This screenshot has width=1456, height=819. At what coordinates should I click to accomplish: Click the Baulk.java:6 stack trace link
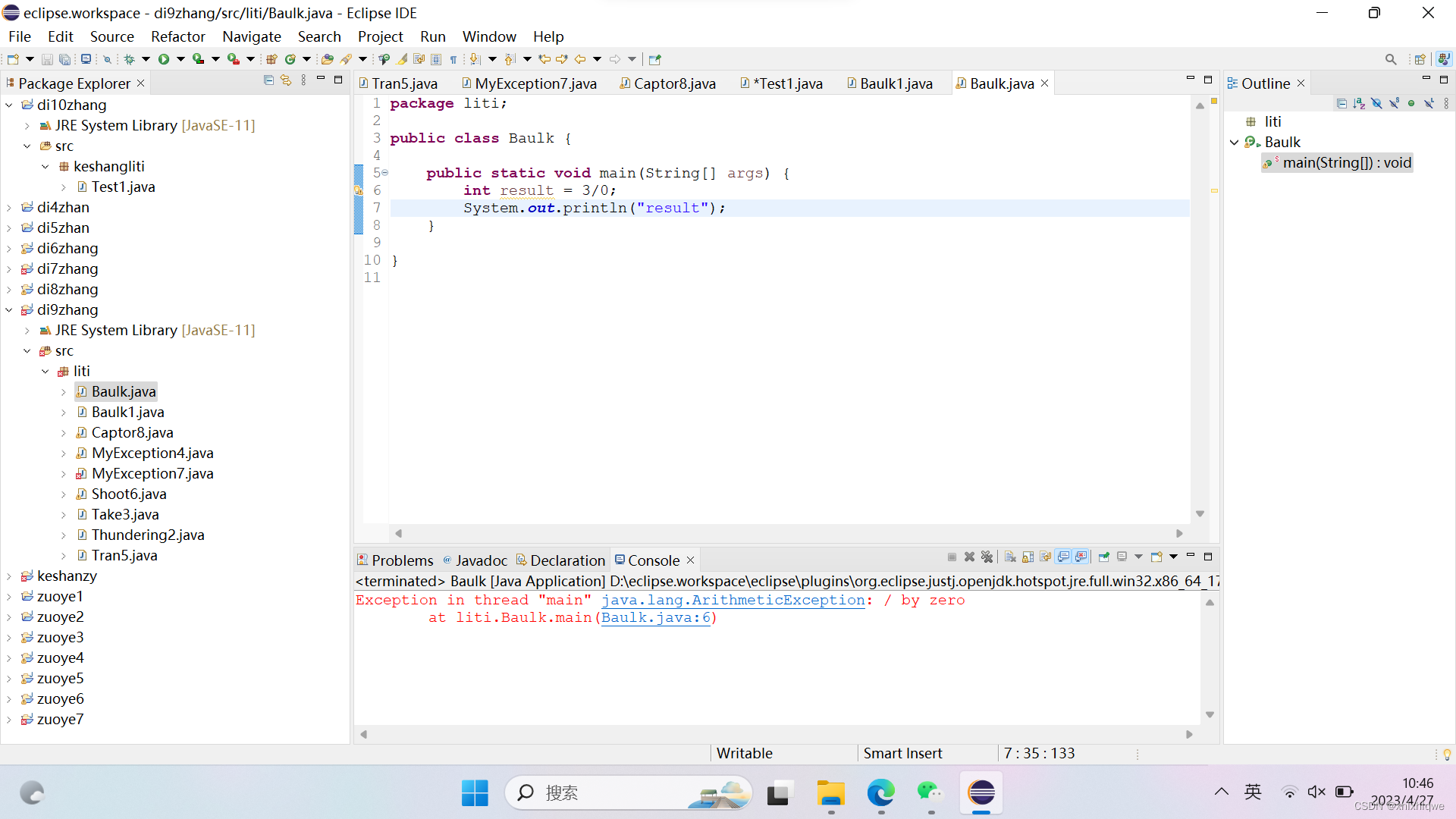point(656,617)
